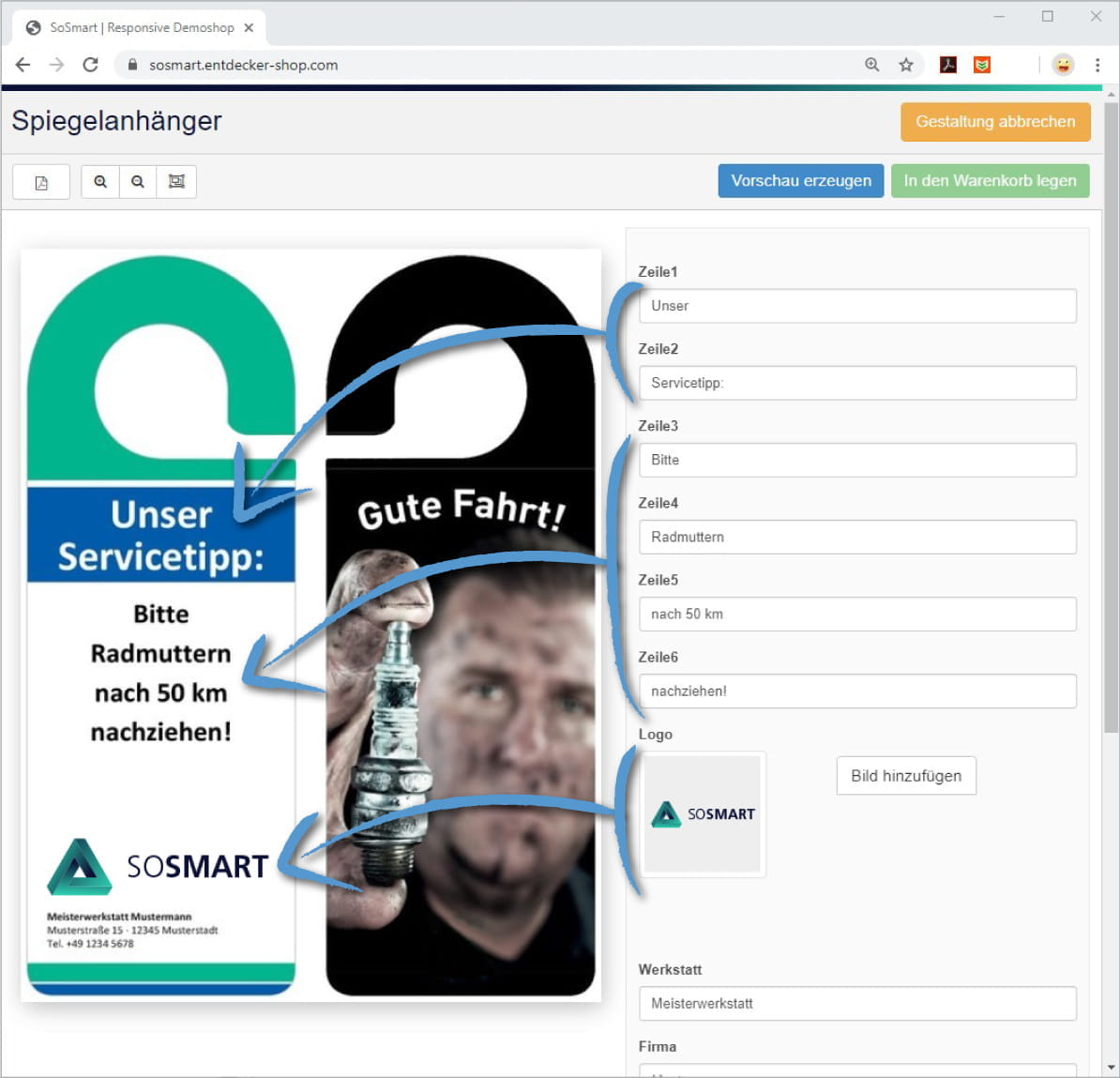Reload the page with the refresh icon

pos(90,65)
